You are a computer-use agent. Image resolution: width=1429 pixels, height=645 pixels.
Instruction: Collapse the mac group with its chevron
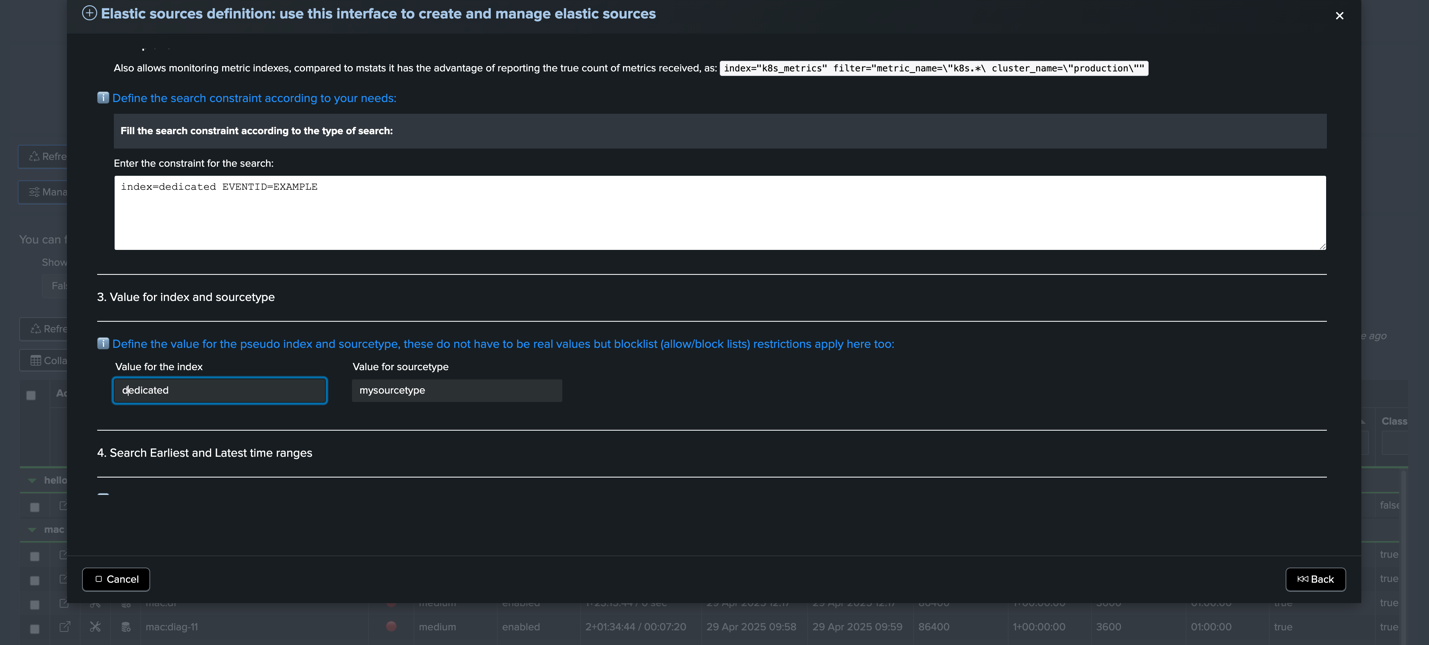pyautogui.click(x=31, y=528)
